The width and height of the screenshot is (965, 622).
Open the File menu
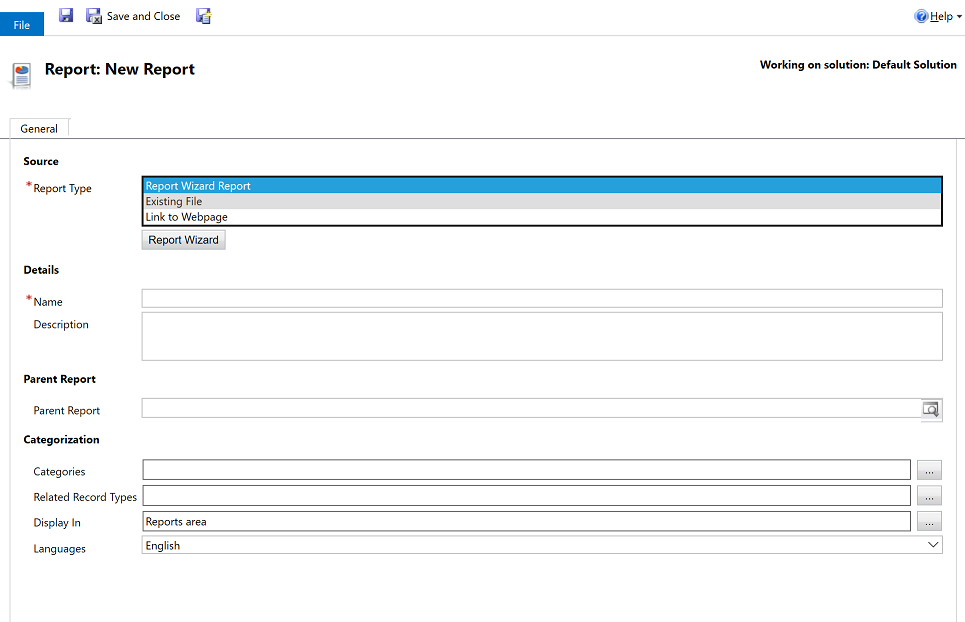(x=22, y=25)
